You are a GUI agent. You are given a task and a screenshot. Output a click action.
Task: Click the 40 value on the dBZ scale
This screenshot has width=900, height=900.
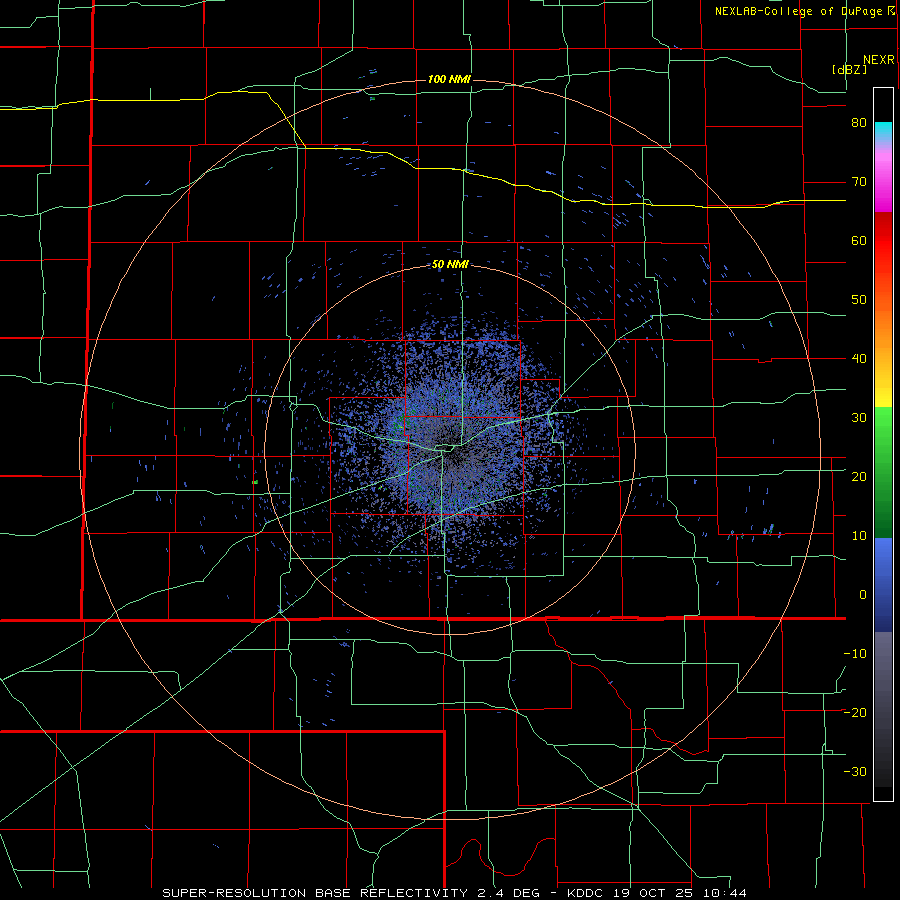click(859, 359)
